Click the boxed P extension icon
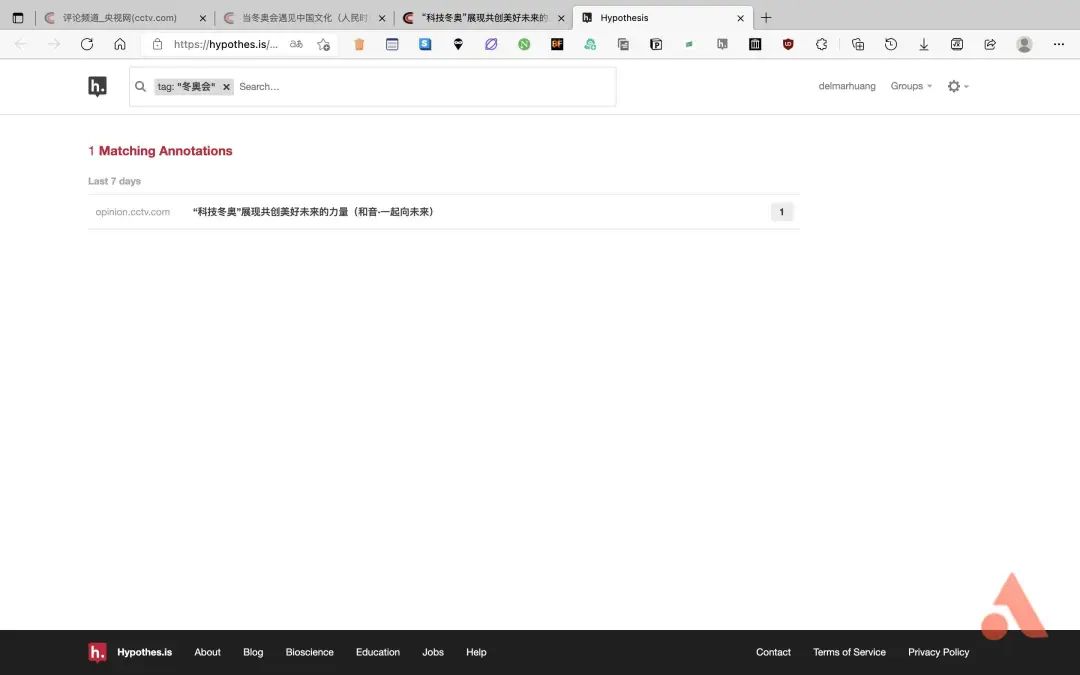 (x=656, y=44)
